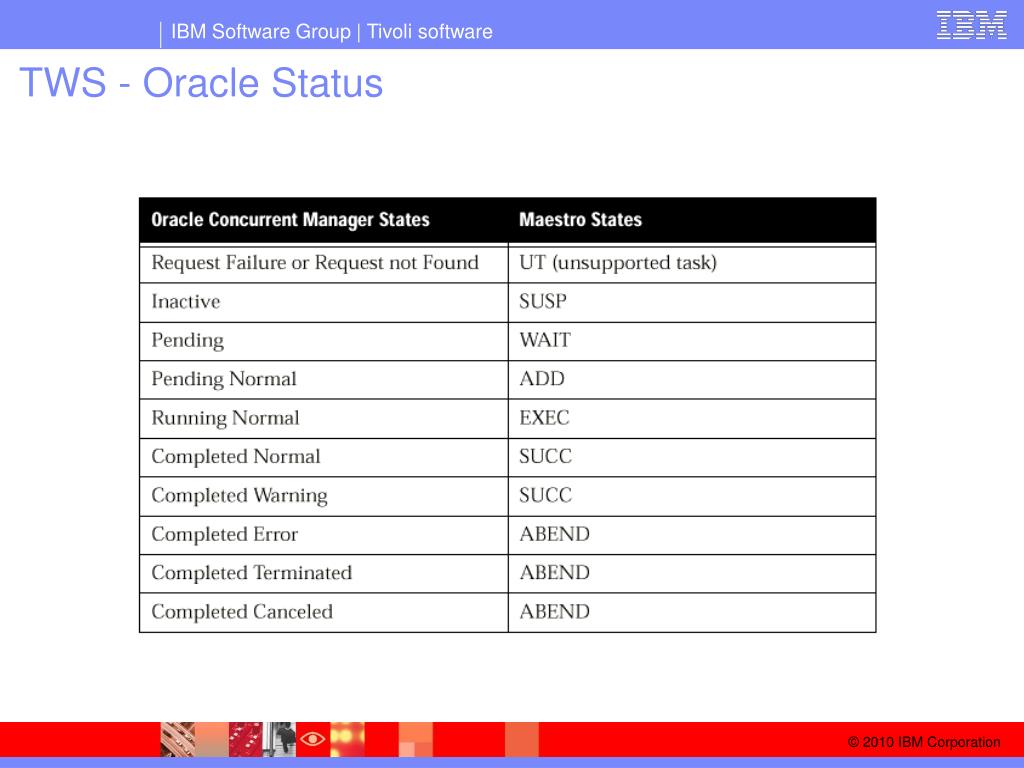Click the walking person thumbnail in the footer
1024x768 pixels.
(x=280, y=739)
